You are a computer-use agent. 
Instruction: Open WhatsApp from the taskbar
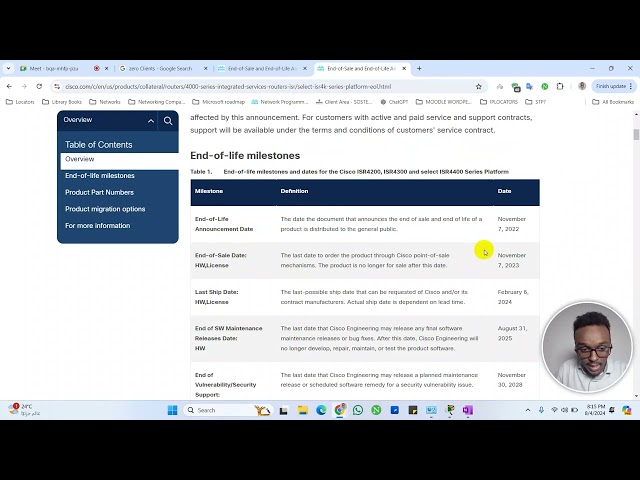pos(358,410)
